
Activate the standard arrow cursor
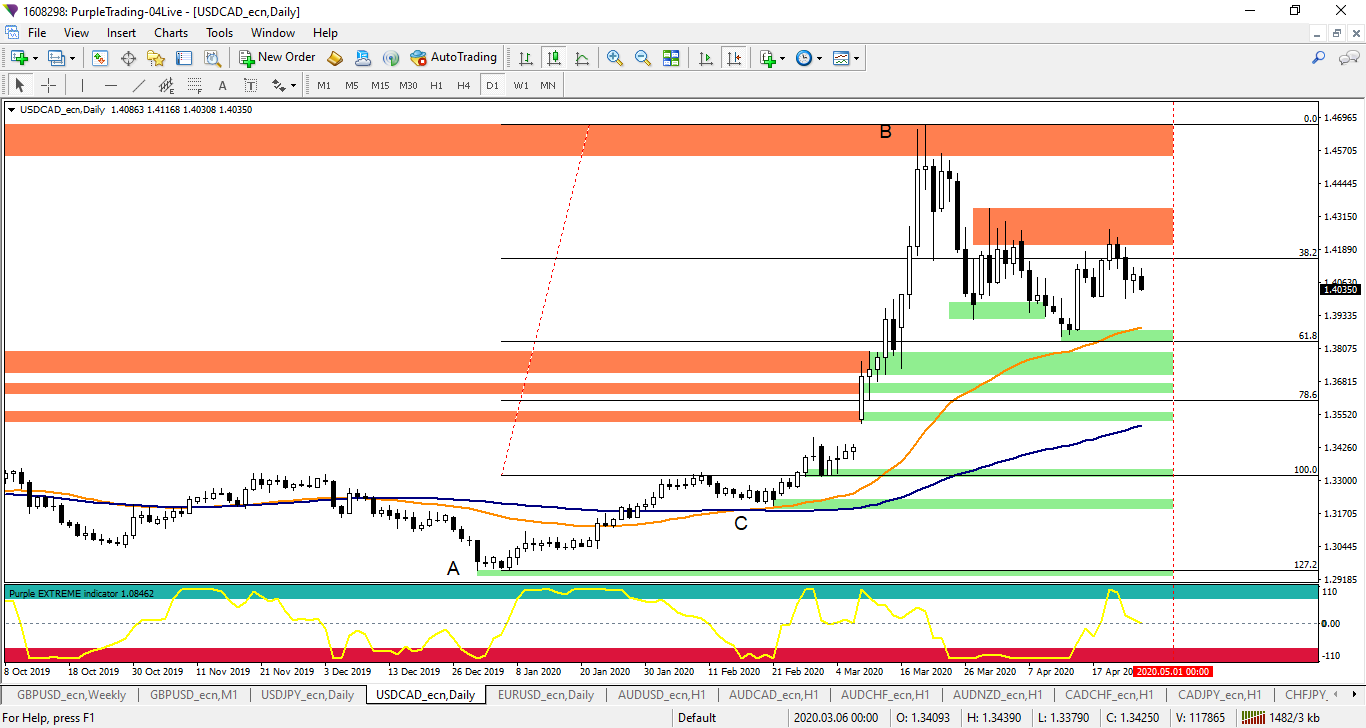point(19,85)
